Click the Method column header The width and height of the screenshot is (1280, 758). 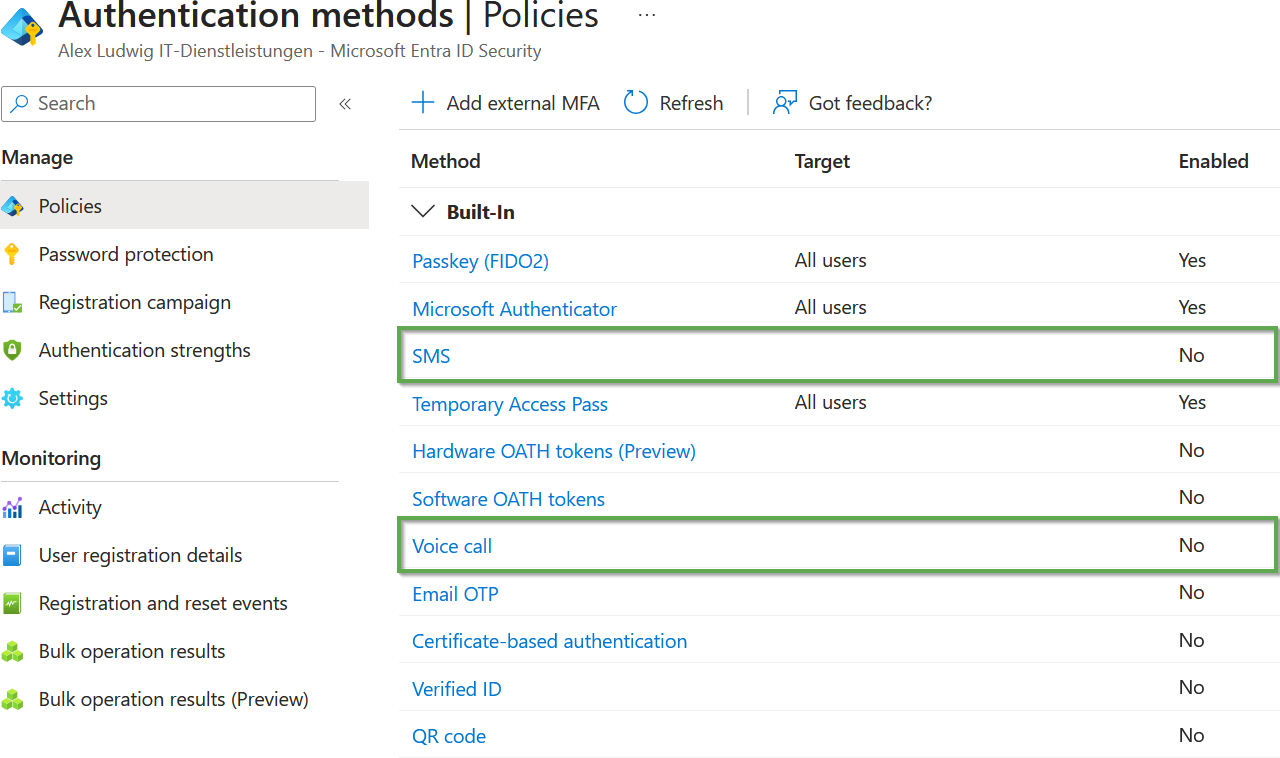pyautogui.click(x=446, y=161)
